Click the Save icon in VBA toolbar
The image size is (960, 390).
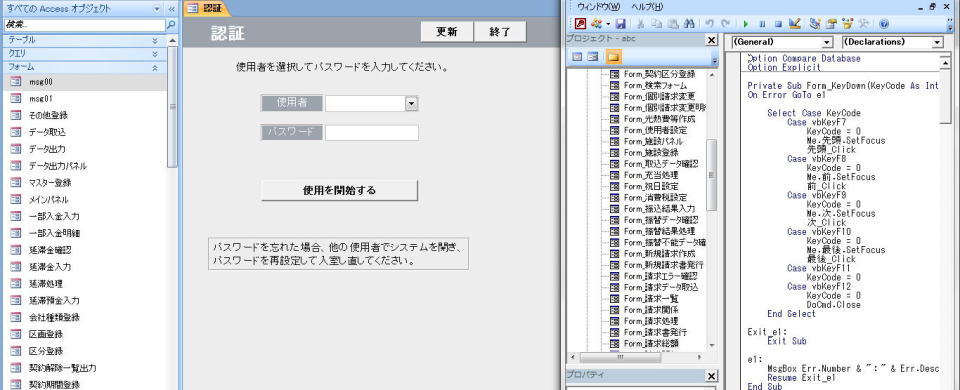pos(620,24)
